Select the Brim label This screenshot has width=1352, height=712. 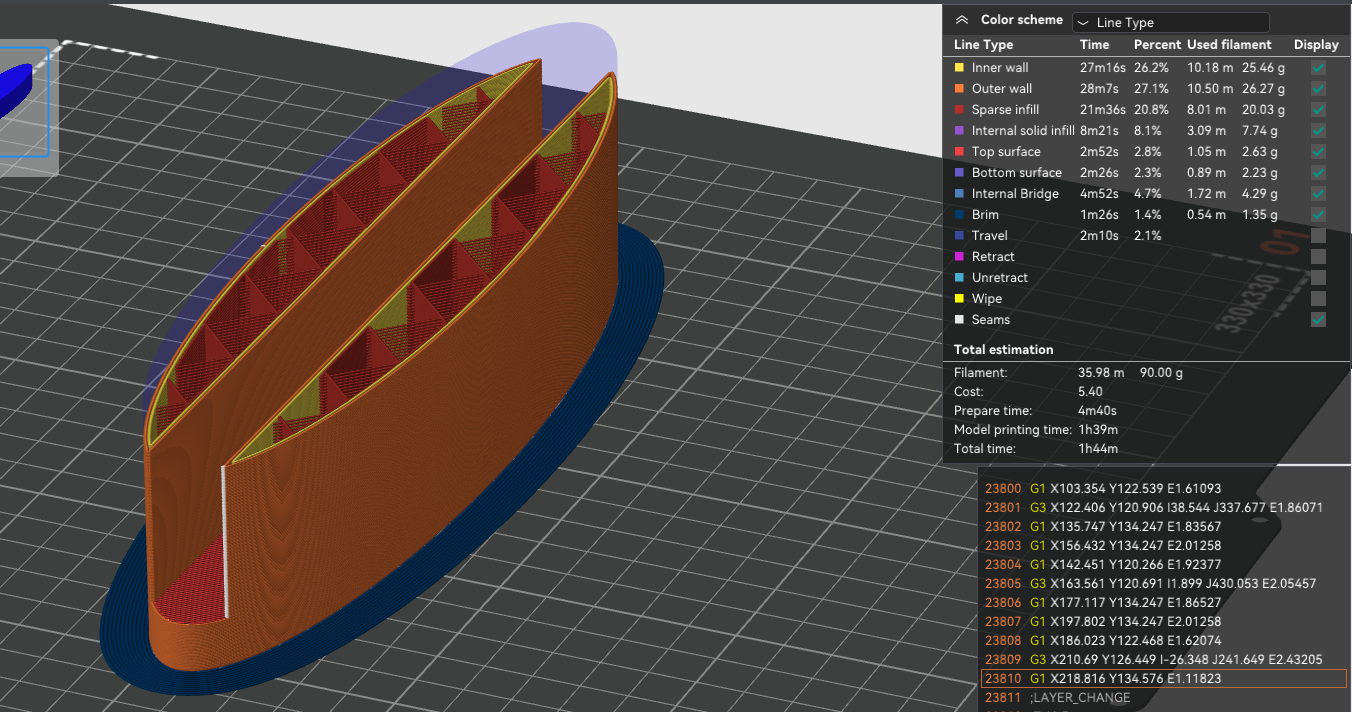985,215
